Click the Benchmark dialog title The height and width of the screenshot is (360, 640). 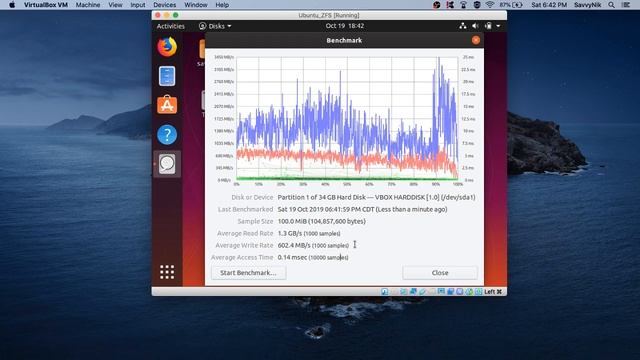tap(344, 40)
